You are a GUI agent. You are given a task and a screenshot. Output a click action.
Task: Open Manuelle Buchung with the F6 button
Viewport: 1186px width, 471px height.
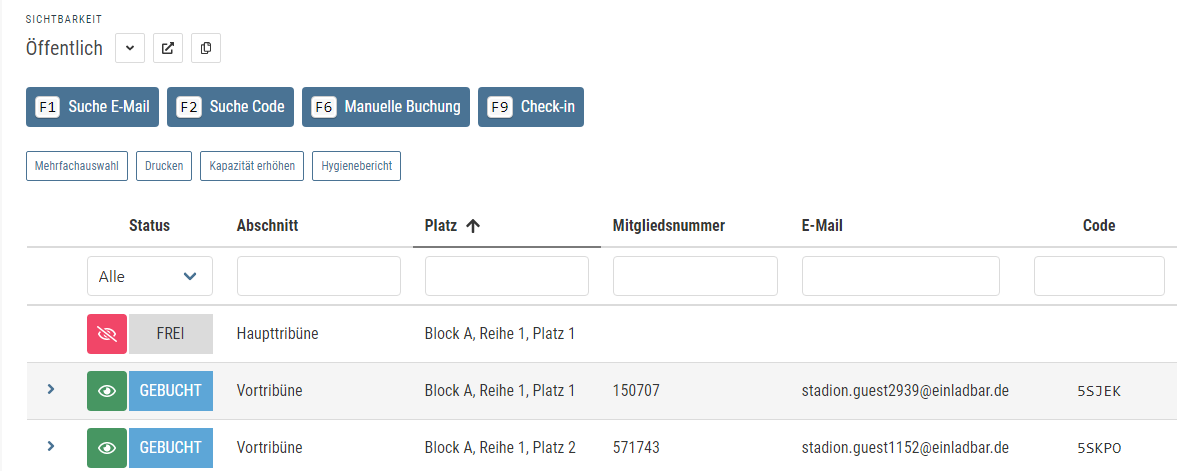386,107
